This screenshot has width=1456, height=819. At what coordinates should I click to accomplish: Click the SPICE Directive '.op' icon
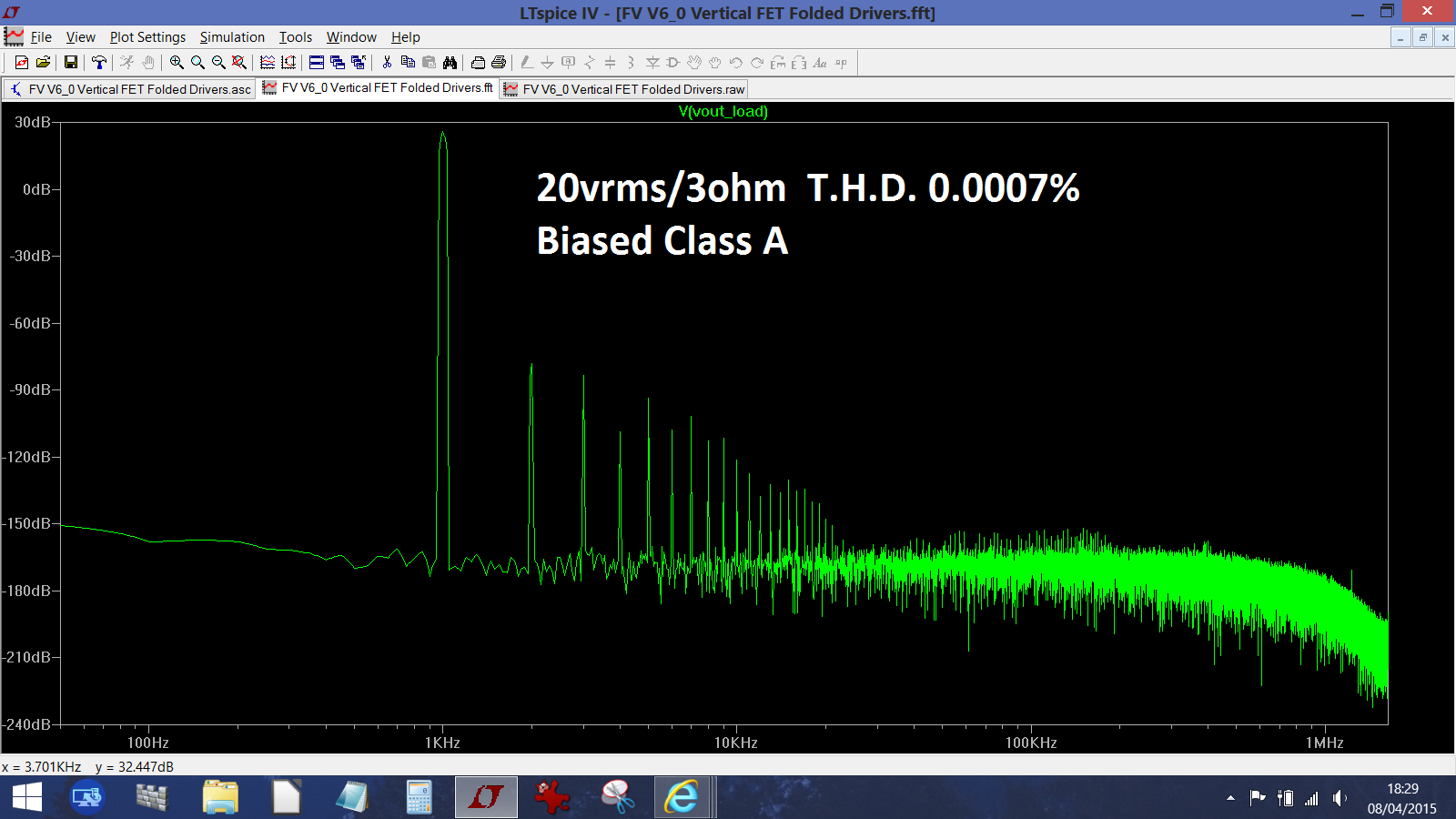[841, 62]
